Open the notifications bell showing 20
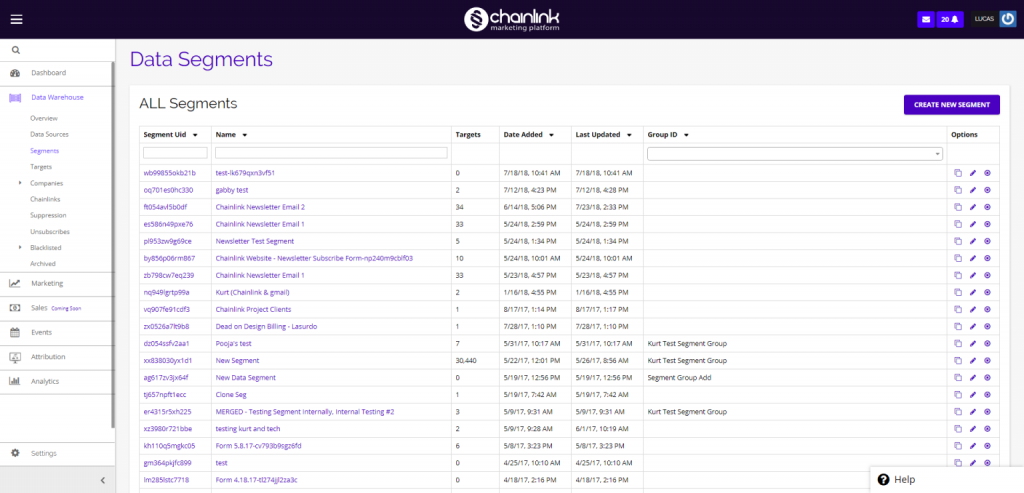The width and height of the screenshot is (1024, 493). point(950,20)
